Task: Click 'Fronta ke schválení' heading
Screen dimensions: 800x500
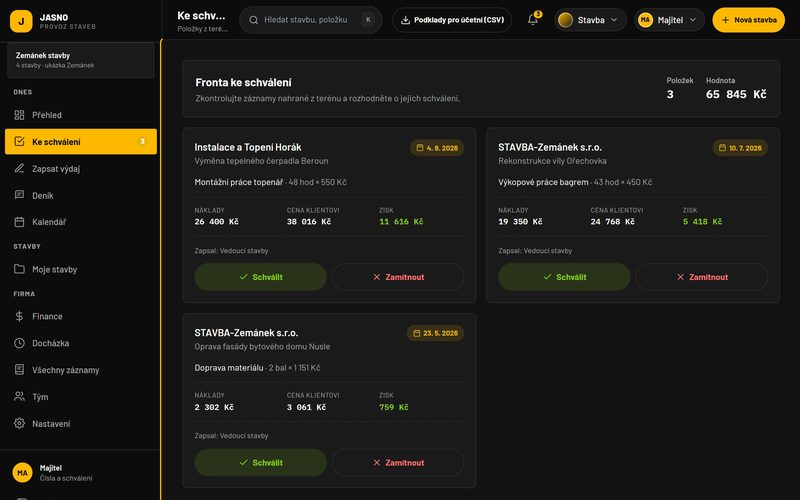Action: [243, 82]
